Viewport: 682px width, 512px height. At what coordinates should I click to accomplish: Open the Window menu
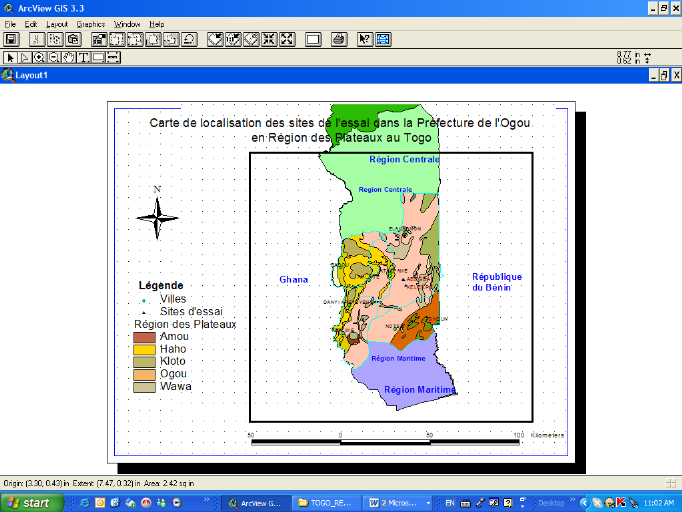click(x=127, y=23)
